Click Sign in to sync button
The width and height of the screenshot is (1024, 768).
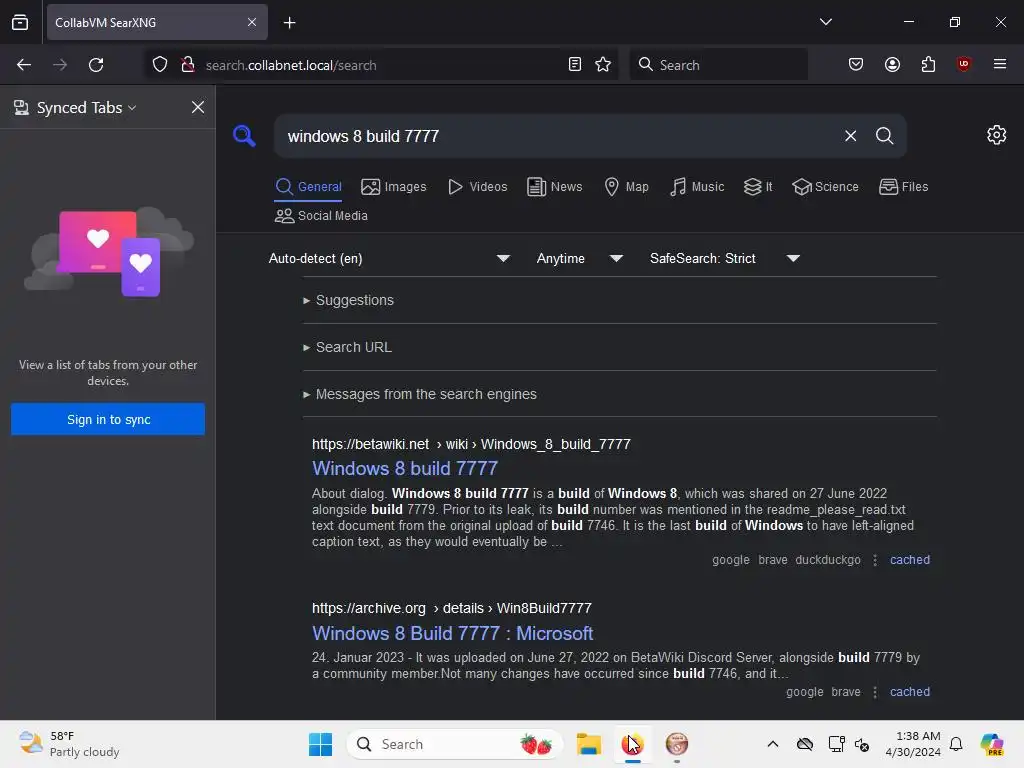(108, 419)
